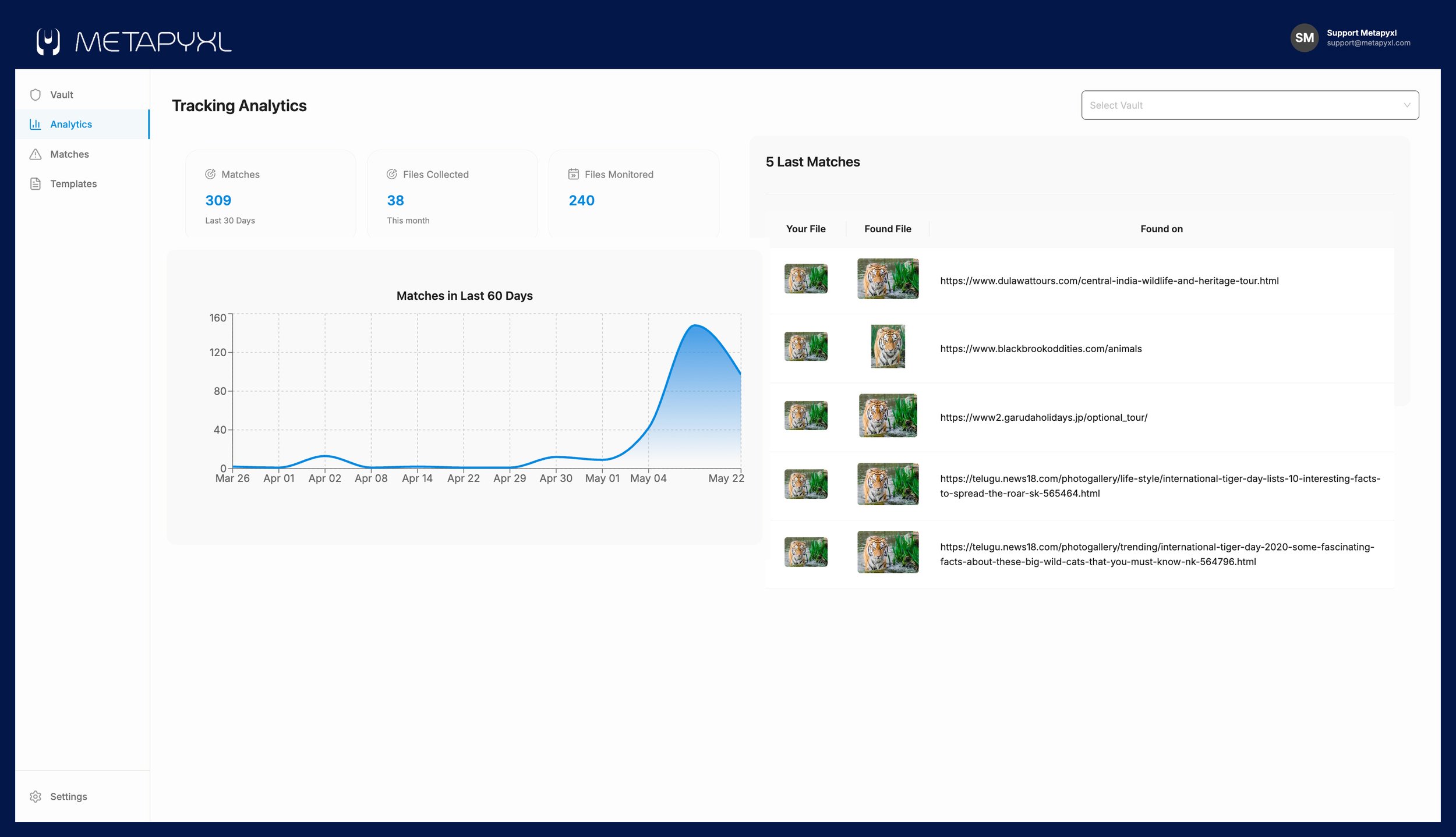The height and width of the screenshot is (837, 1456).
Task: Click Your File thumbnail in garudaholidays row
Action: [x=805, y=416]
